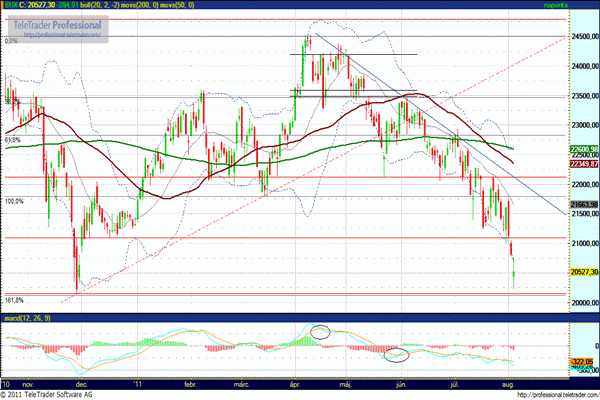Select the 100,0% Fibonacci level label
The image size is (600, 400).
(14, 201)
